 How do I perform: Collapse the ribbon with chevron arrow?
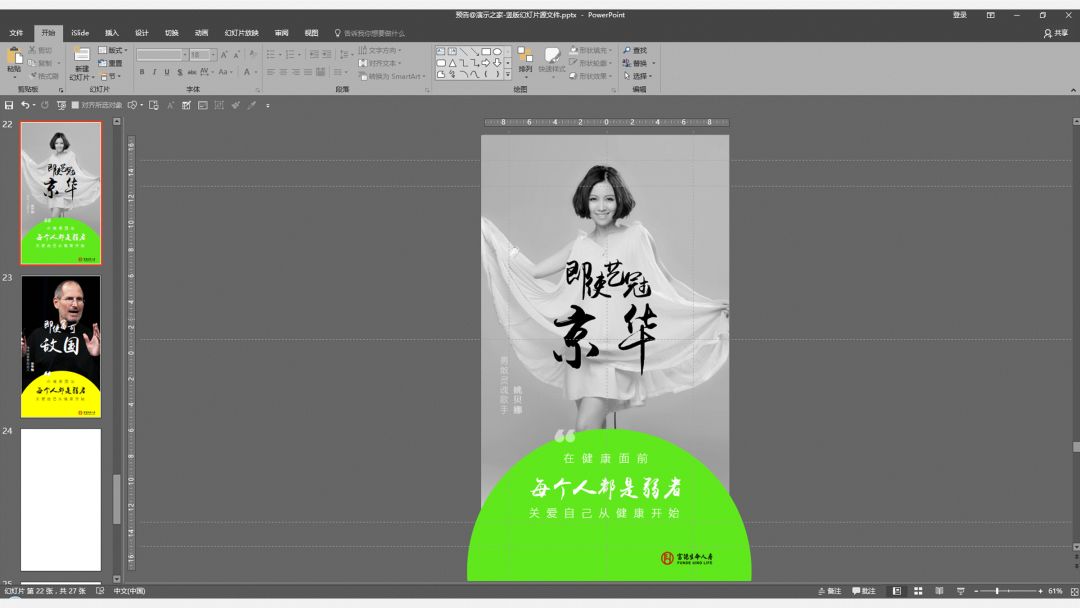click(1072, 90)
